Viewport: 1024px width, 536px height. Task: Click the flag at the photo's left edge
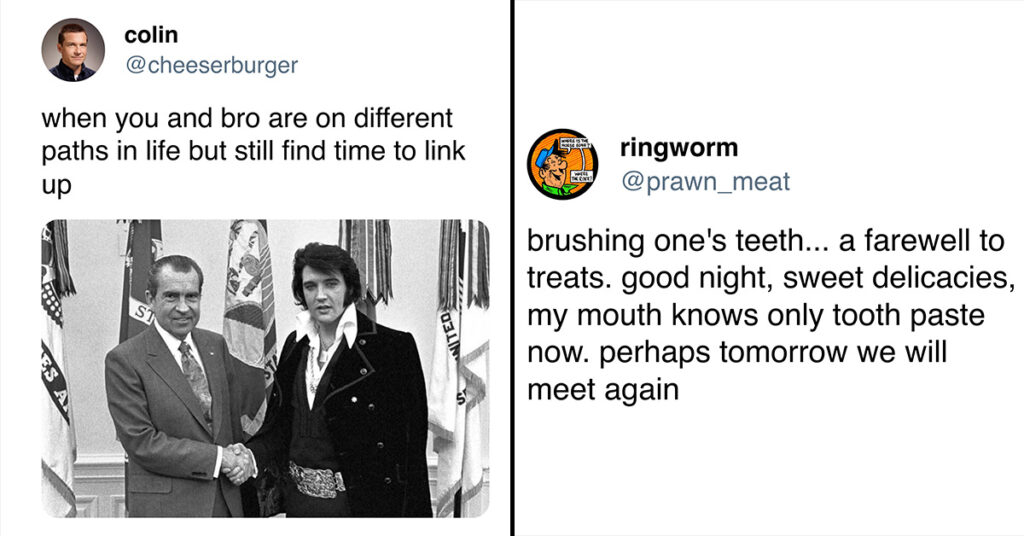pyautogui.click(x=57, y=368)
